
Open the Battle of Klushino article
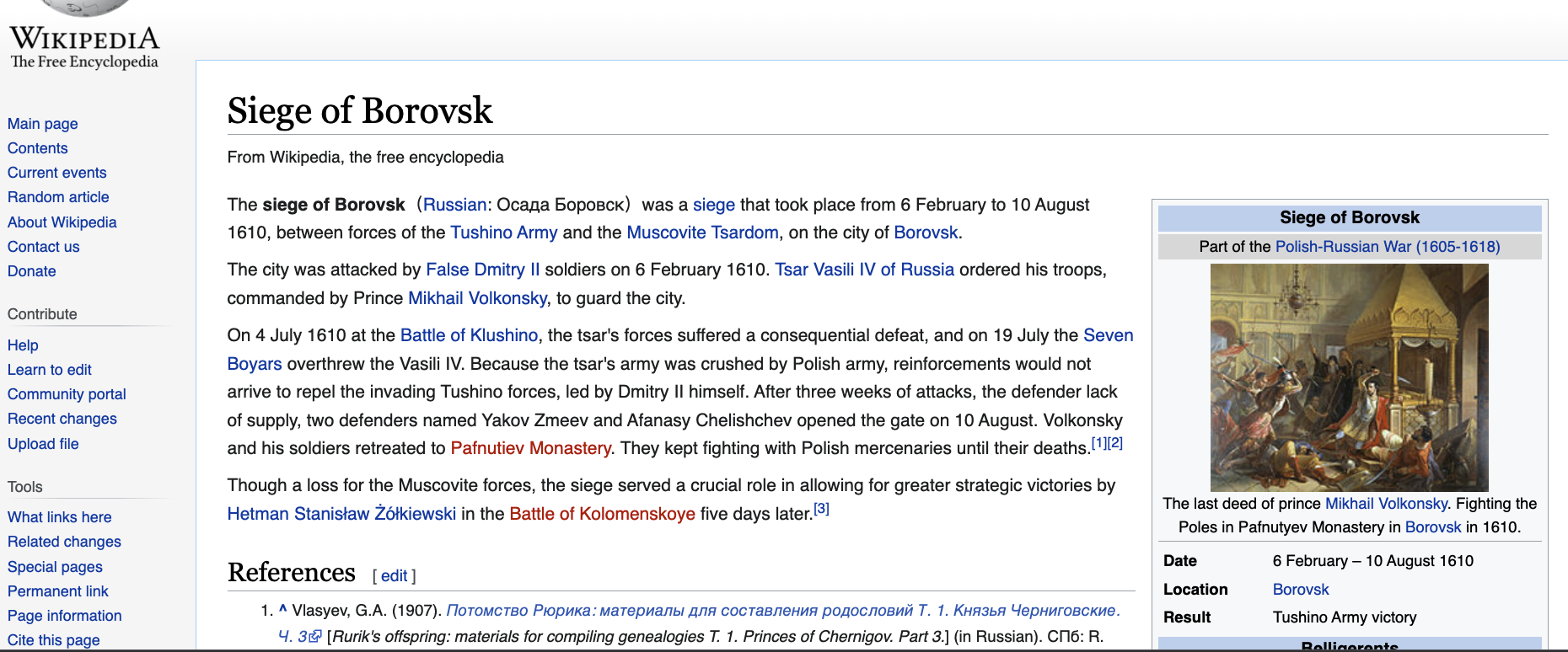pos(469,335)
